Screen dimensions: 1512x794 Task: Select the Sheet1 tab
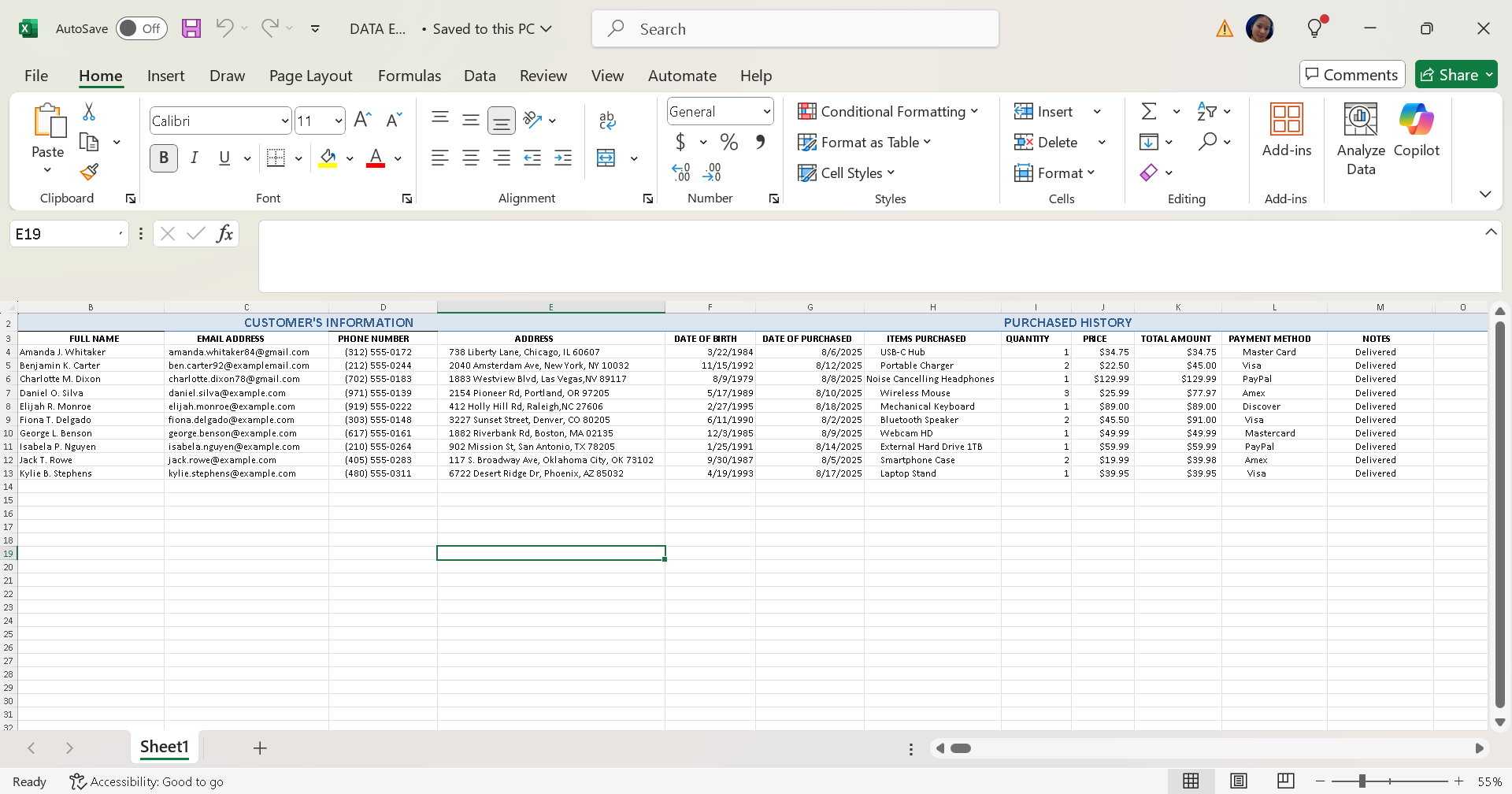point(165,747)
